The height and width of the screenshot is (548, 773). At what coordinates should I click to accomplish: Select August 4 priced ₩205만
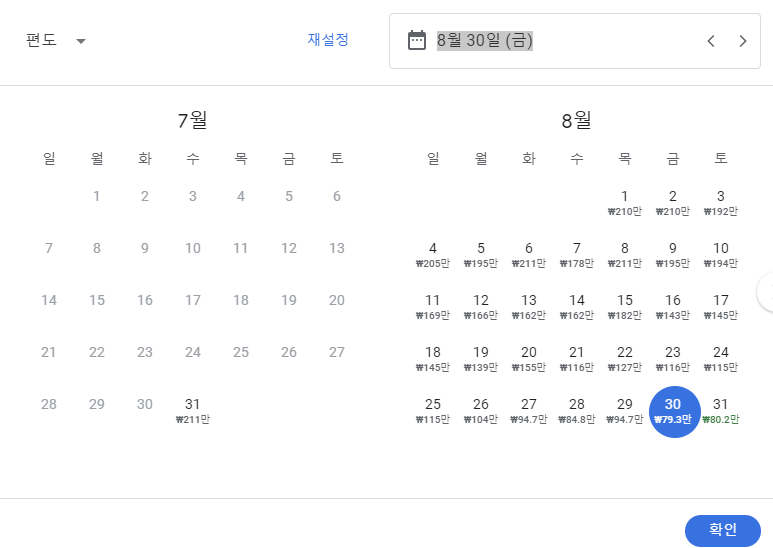[x=433, y=255]
